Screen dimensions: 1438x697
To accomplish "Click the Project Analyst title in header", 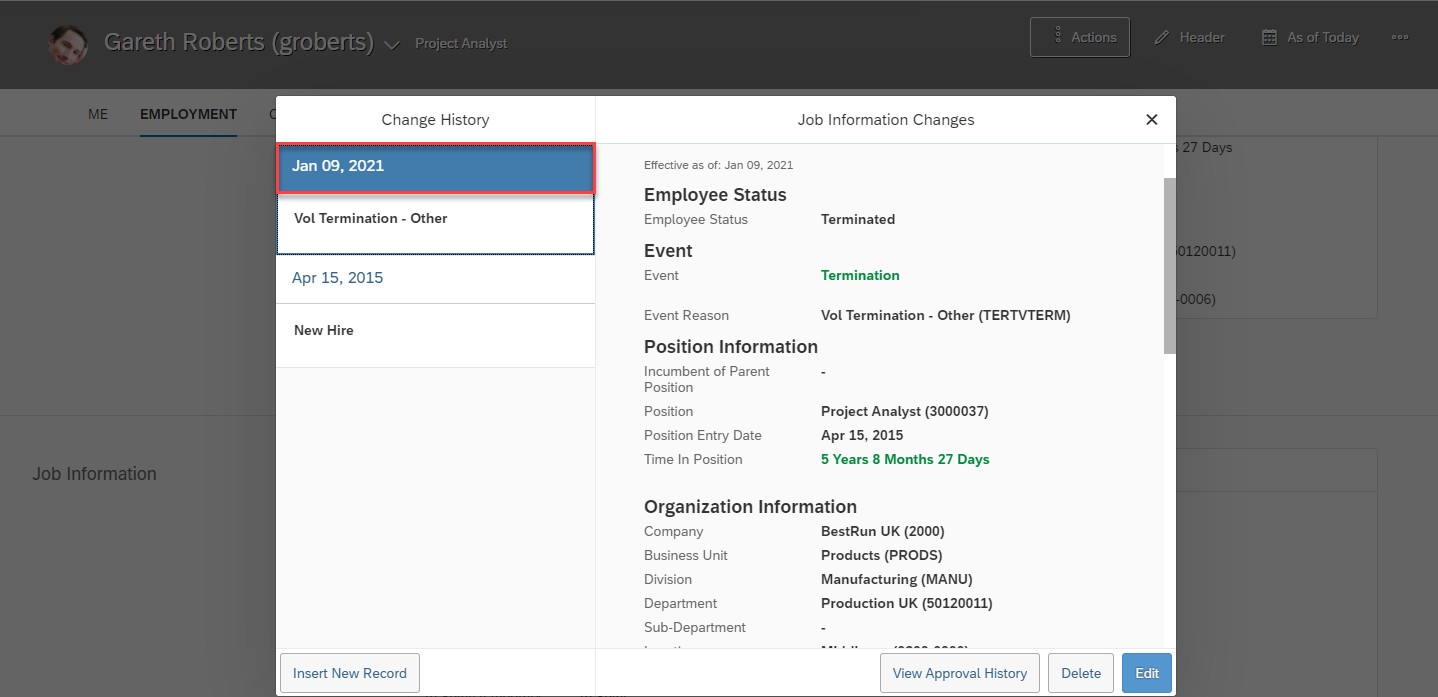I will [461, 44].
